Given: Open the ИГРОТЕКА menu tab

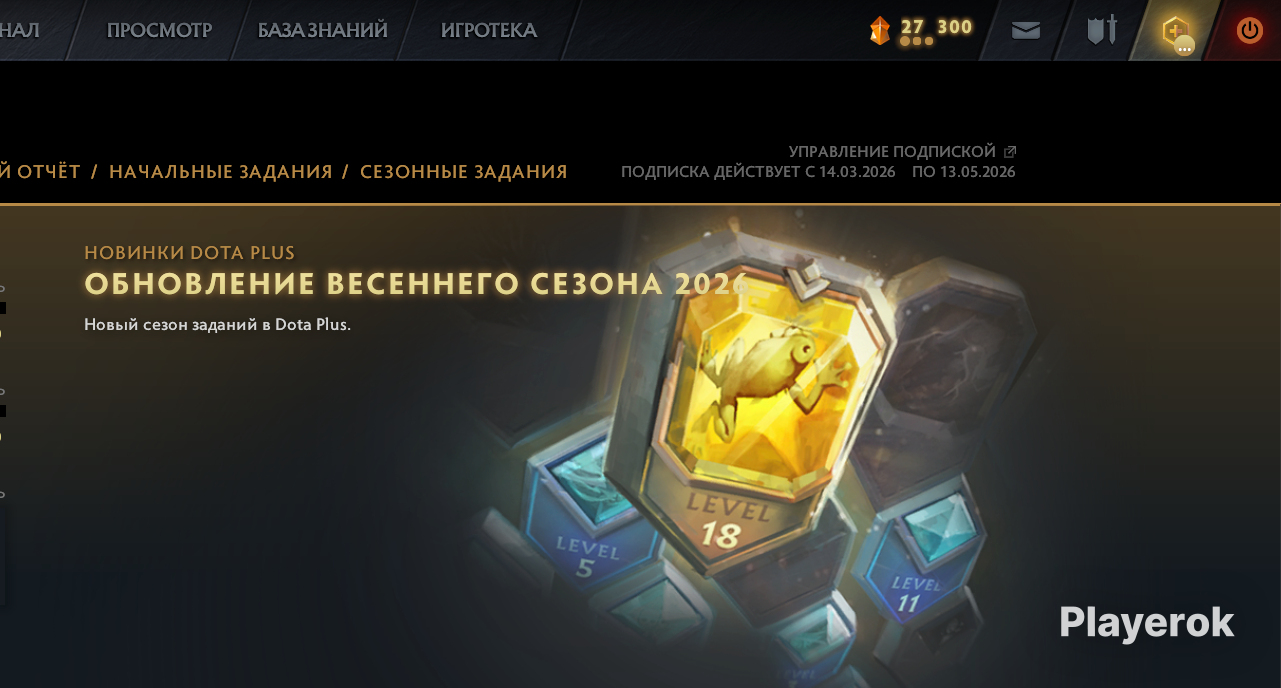Looking at the screenshot, I should pos(489,30).
